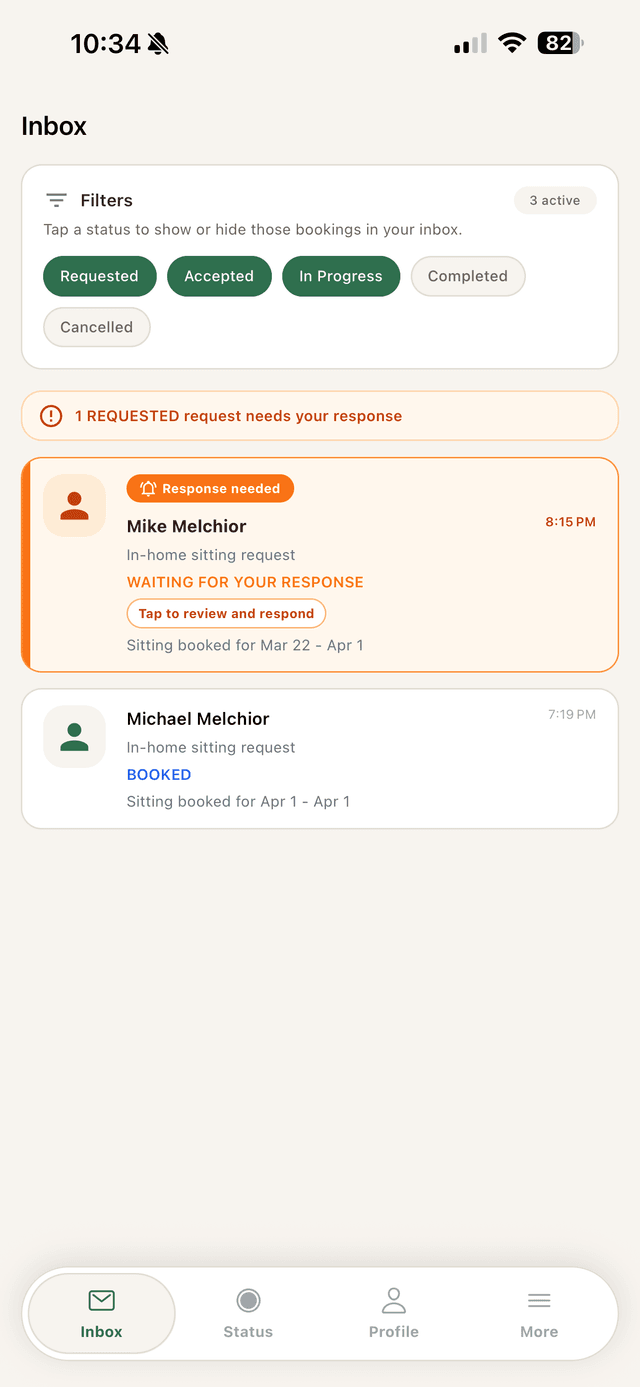Tap 'In-home sitting request' under Michael Melchior

tap(211, 747)
